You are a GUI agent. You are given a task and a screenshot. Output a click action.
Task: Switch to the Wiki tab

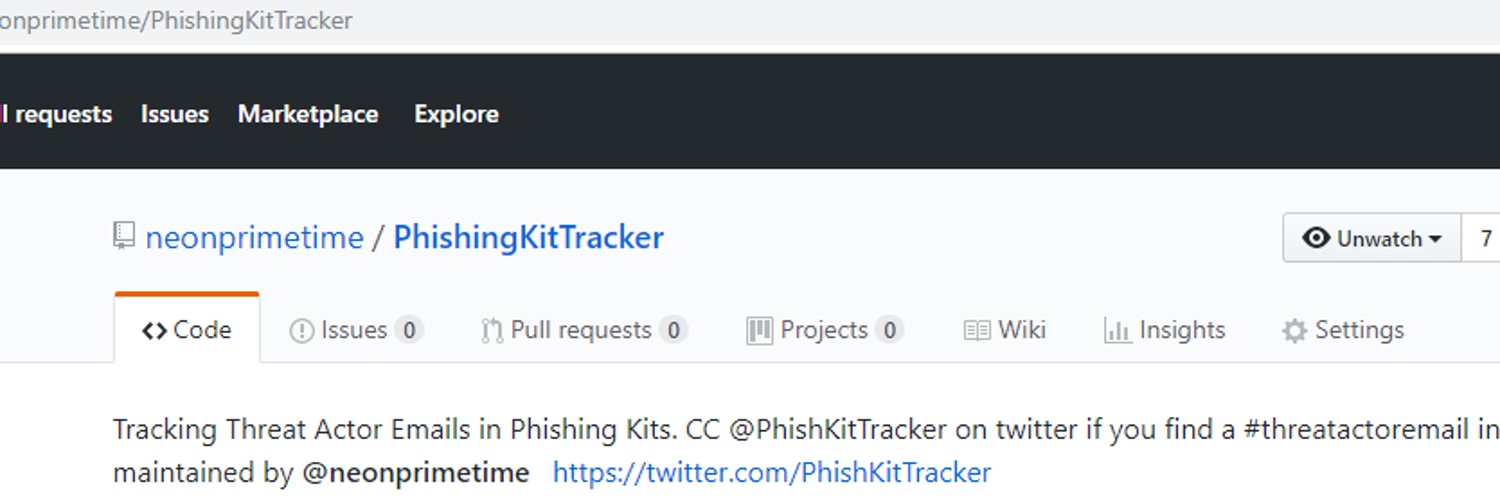pyautogui.click(x=1004, y=330)
